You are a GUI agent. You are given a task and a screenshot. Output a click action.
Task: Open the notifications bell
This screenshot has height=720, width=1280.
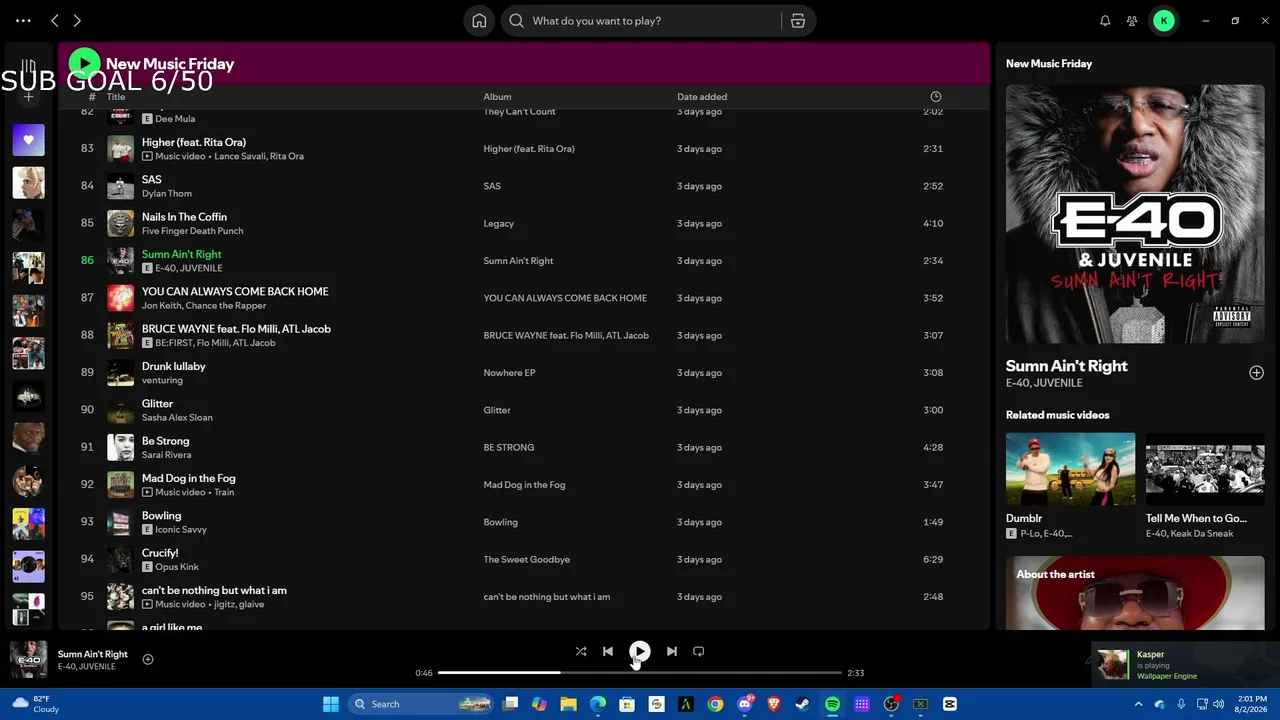1105,21
